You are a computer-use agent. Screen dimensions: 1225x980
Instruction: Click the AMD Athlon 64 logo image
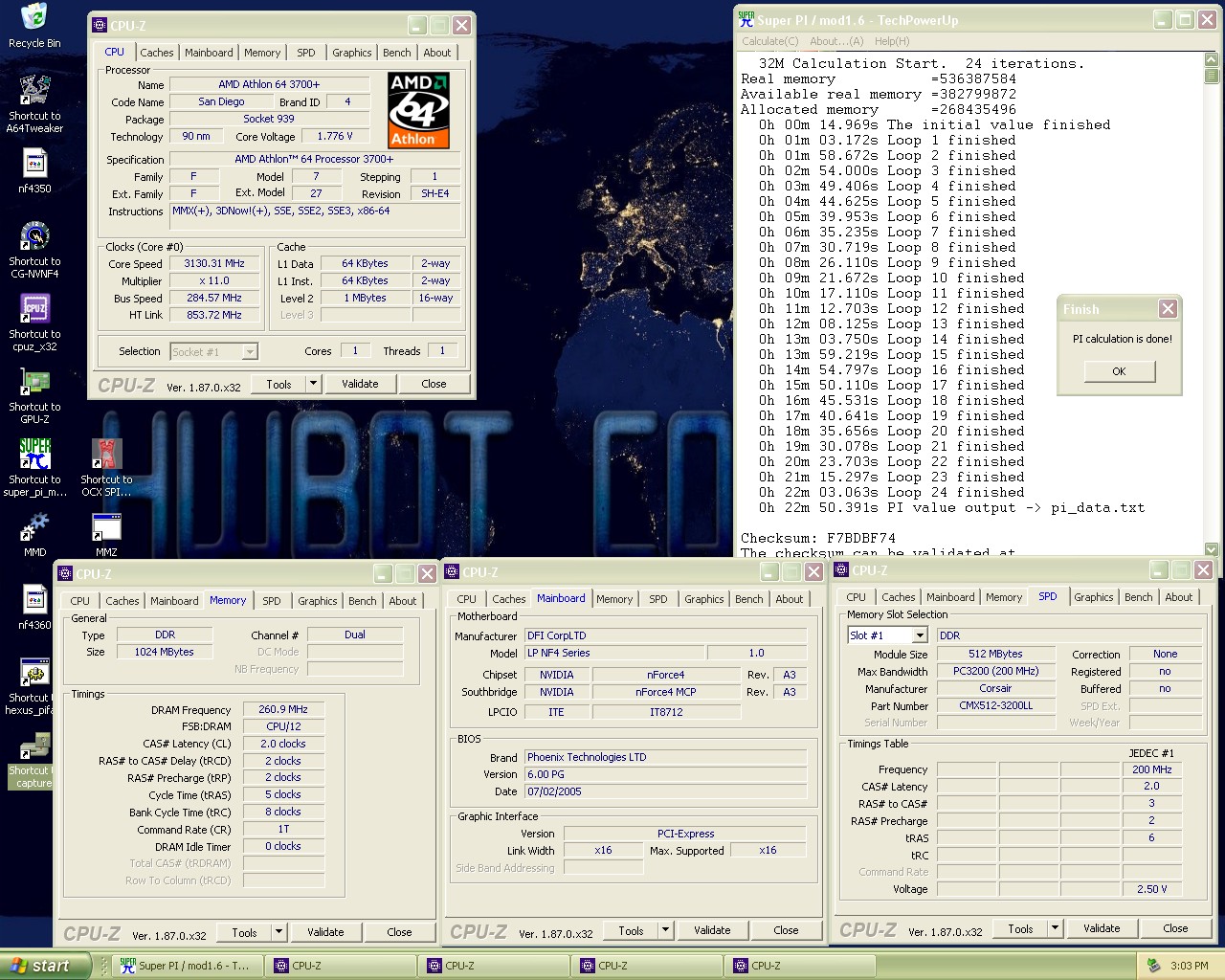point(418,110)
